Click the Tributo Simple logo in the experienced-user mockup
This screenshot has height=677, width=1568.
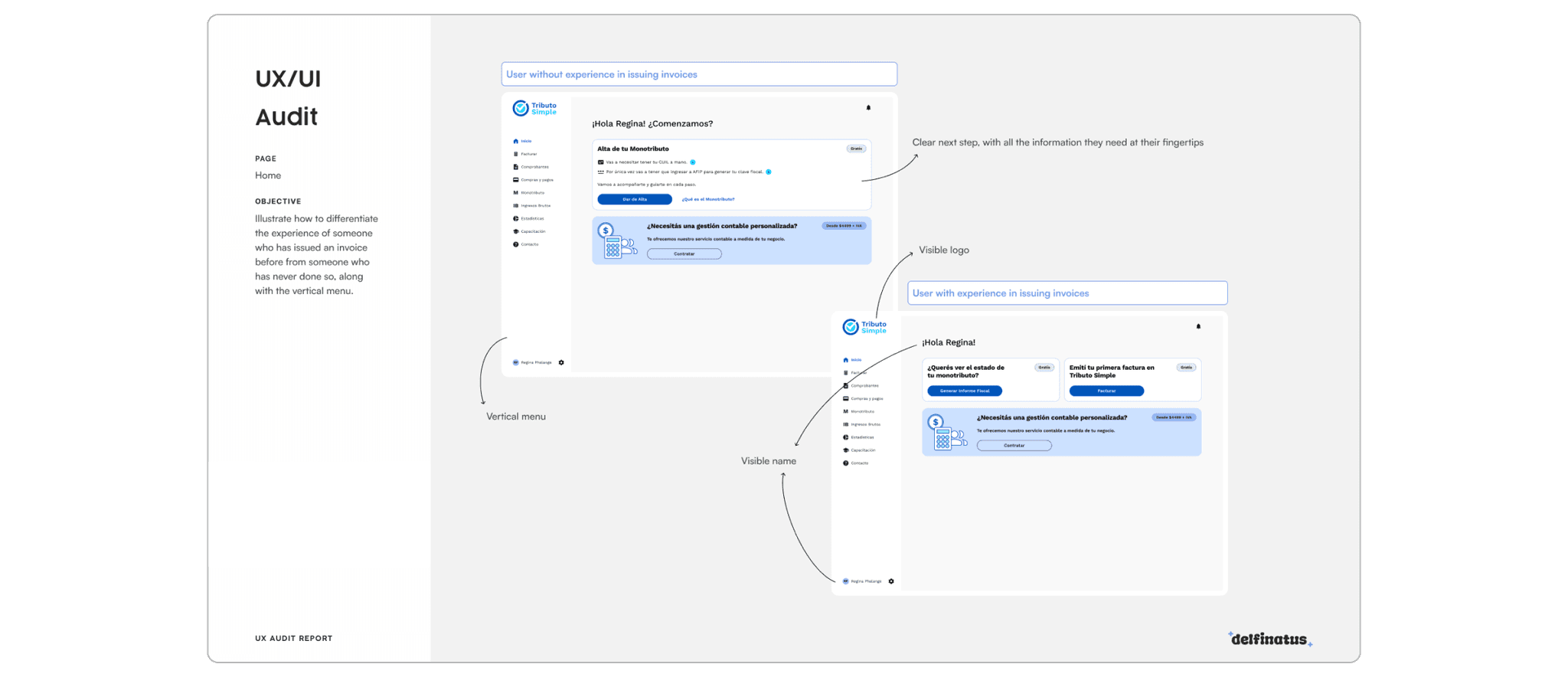click(864, 327)
